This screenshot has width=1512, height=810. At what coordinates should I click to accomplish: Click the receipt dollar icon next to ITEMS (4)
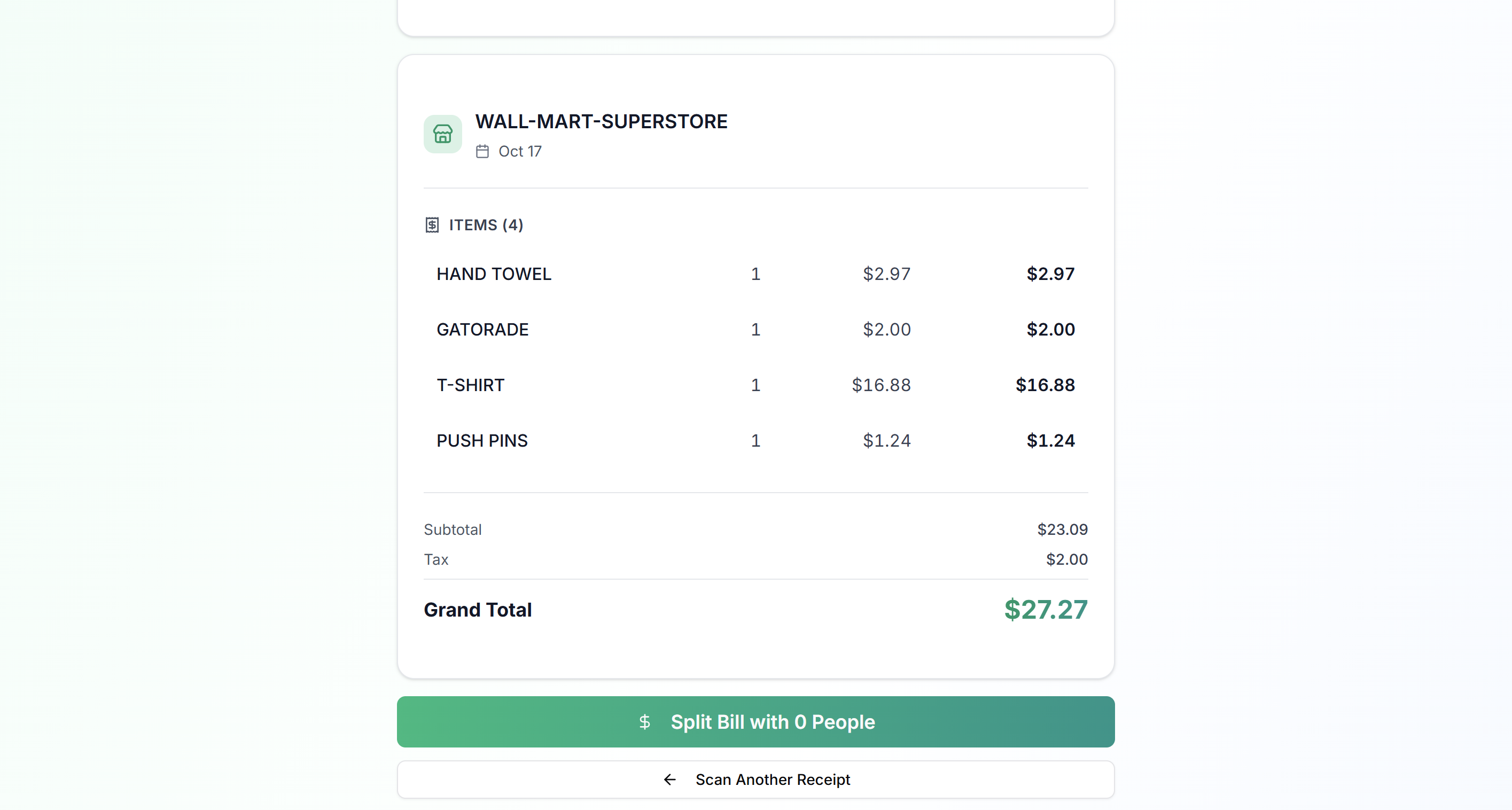(432, 224)
